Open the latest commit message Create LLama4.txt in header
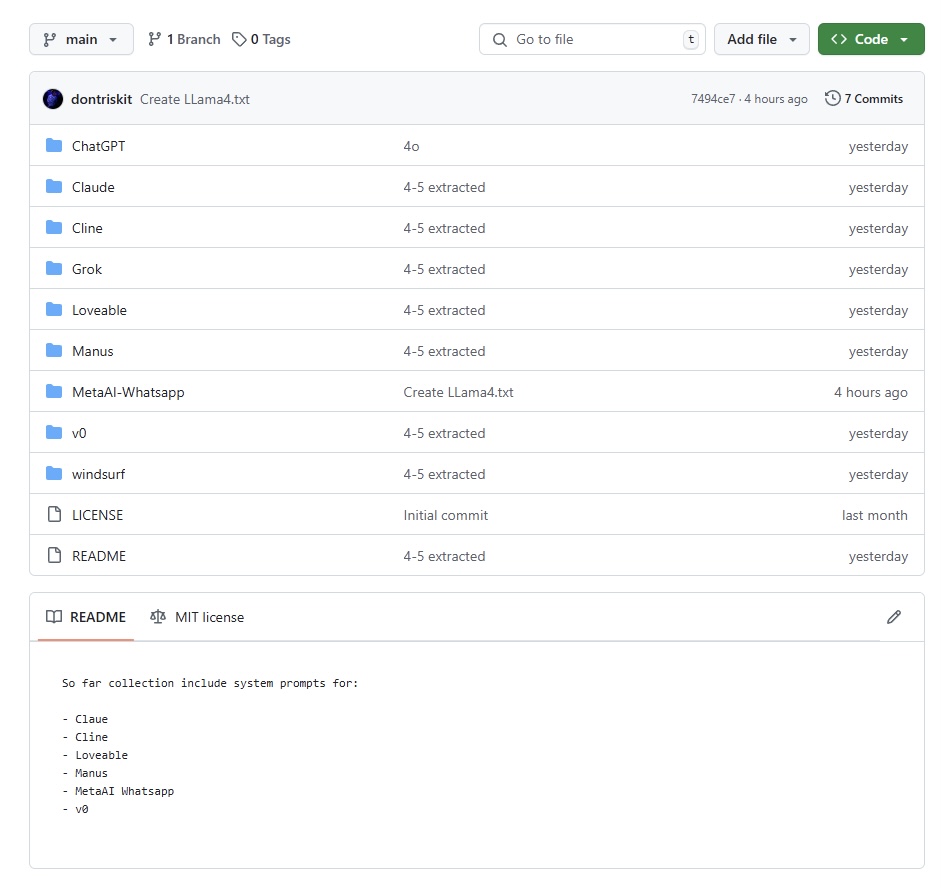The height and width of the screenshot is (888, 942). coord(195,99)
